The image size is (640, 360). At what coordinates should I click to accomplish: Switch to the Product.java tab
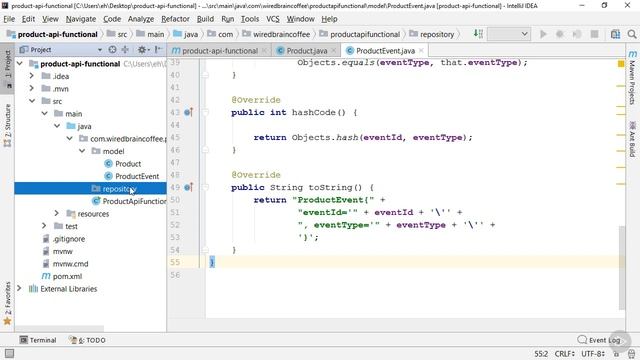point(307,51)
